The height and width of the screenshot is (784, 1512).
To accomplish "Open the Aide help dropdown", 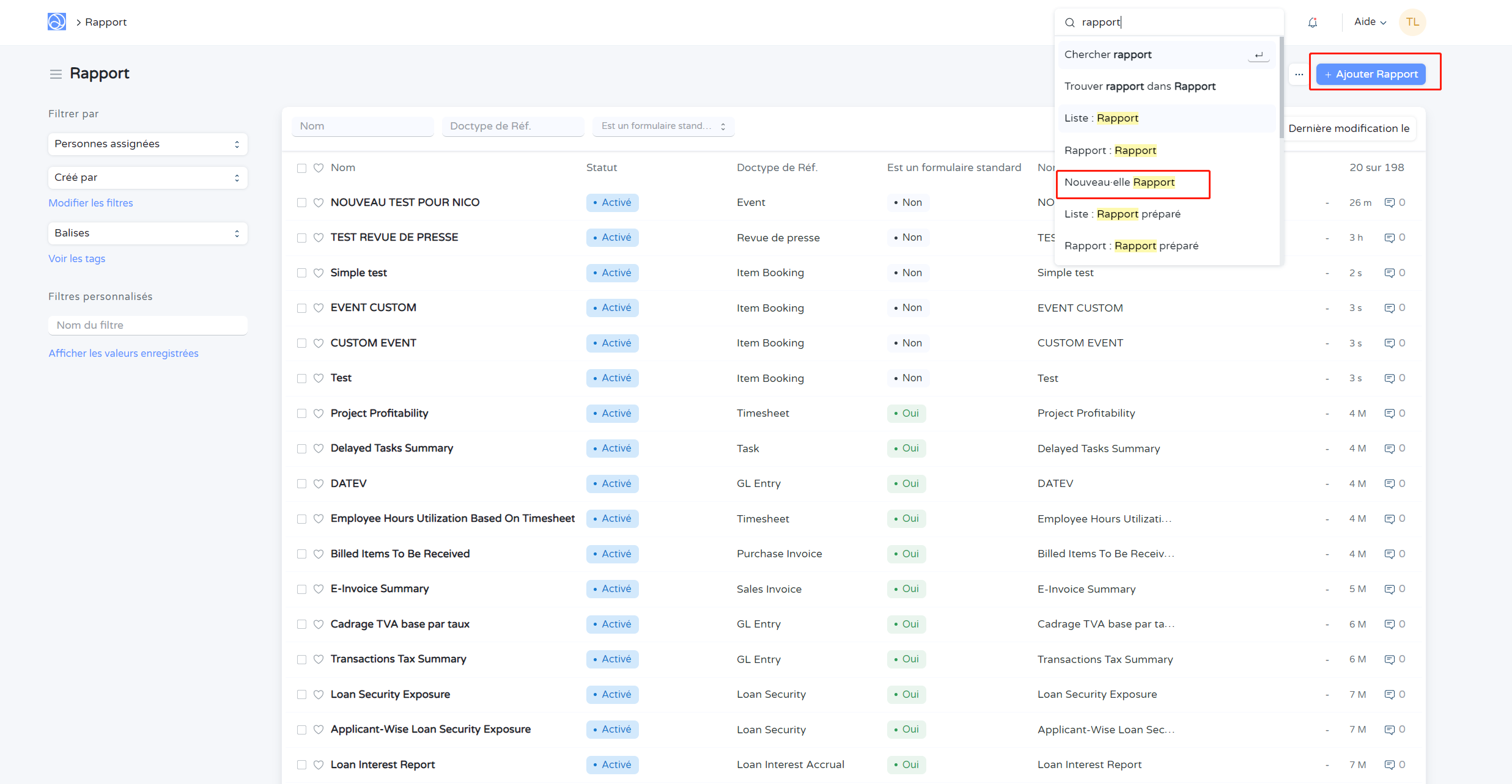I will pos(1370,22).
